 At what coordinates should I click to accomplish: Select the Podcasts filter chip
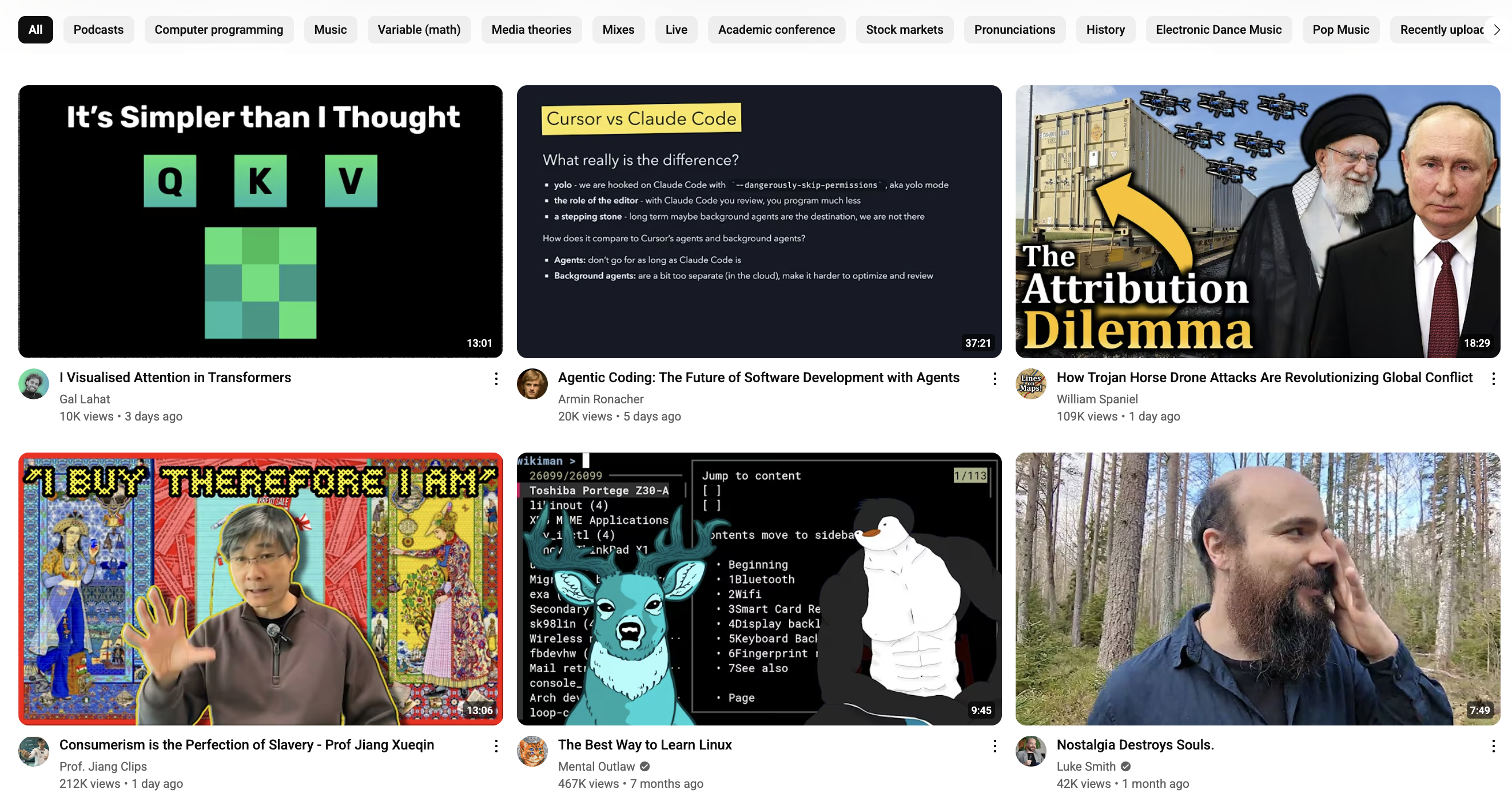point(98,30)
